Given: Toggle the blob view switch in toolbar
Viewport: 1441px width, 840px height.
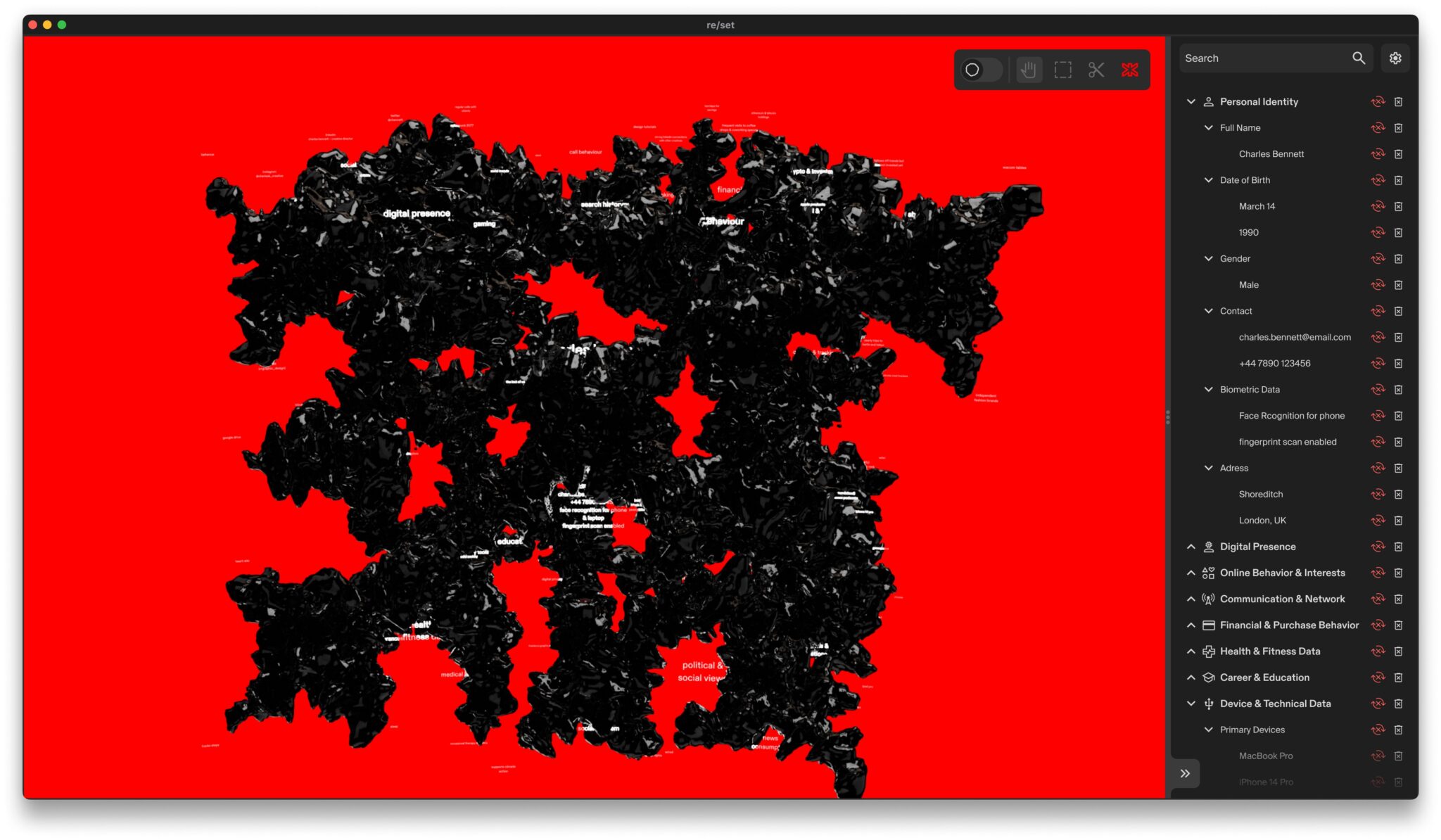Looking at the screenshot, I should [981, 70].
